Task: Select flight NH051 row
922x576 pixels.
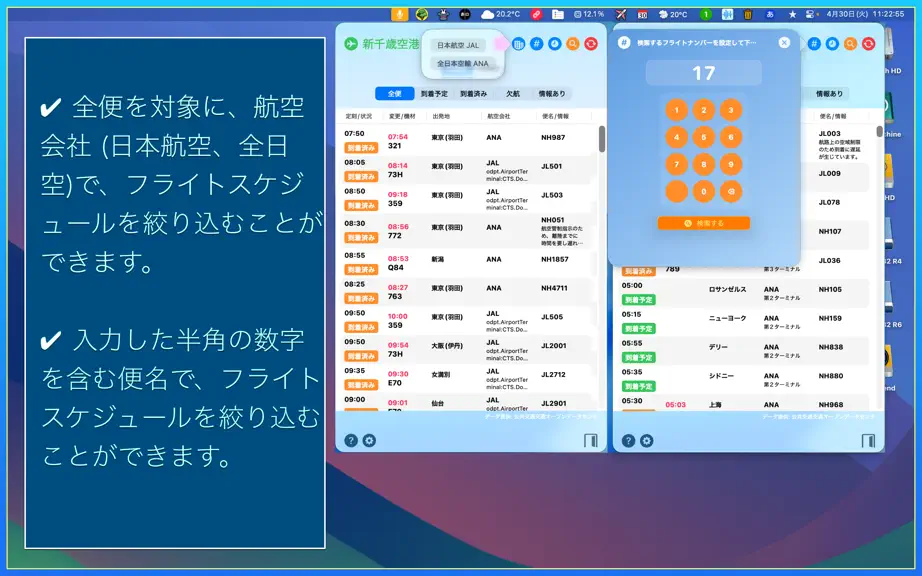Action: tap(469, 231)
